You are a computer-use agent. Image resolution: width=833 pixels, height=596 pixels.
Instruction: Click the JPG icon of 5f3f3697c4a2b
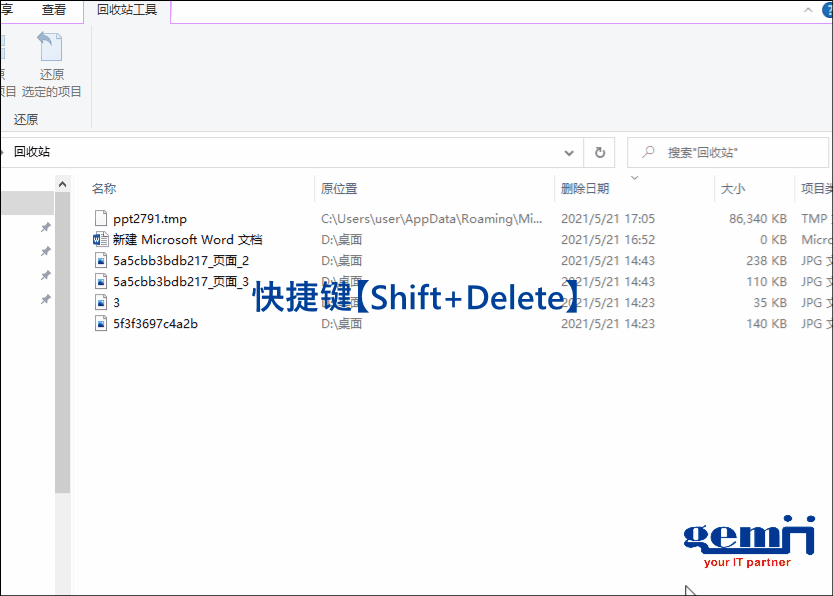pyautogui.click(x=100, y=323)
